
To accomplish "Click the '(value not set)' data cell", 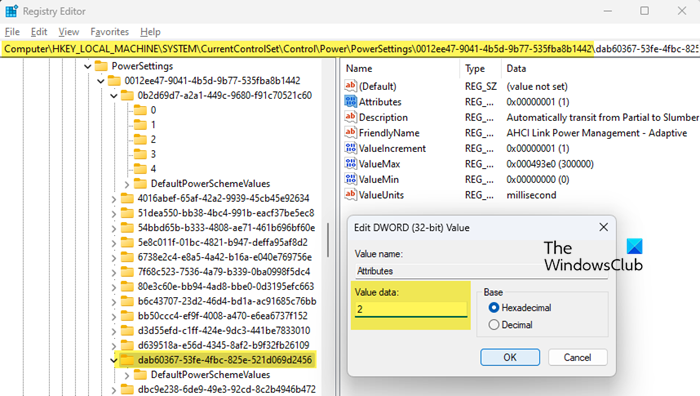I will pyautogui.click(x=537, y=86).
